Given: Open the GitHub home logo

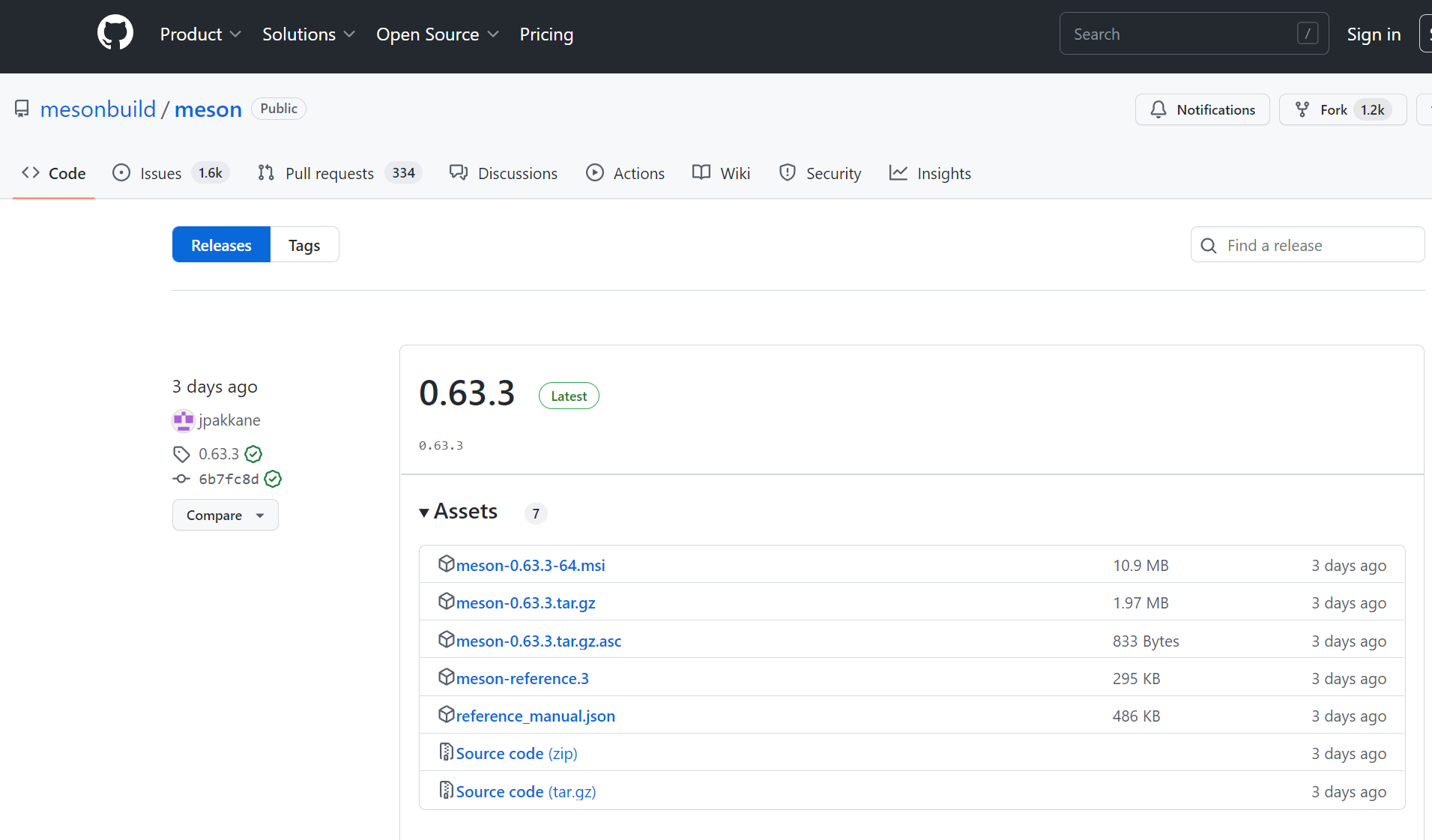Looking at the screenshot, I should tap(115, 34).
